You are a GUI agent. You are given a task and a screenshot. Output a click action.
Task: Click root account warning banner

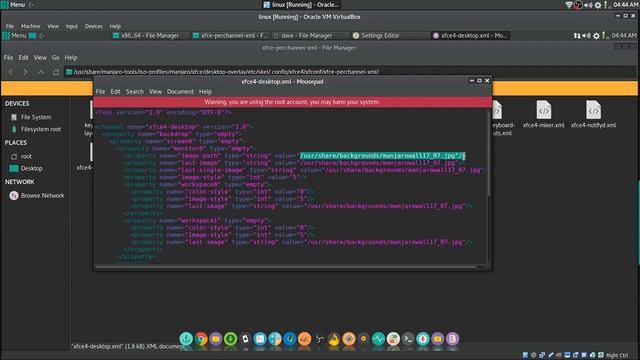tap(292, 102)
